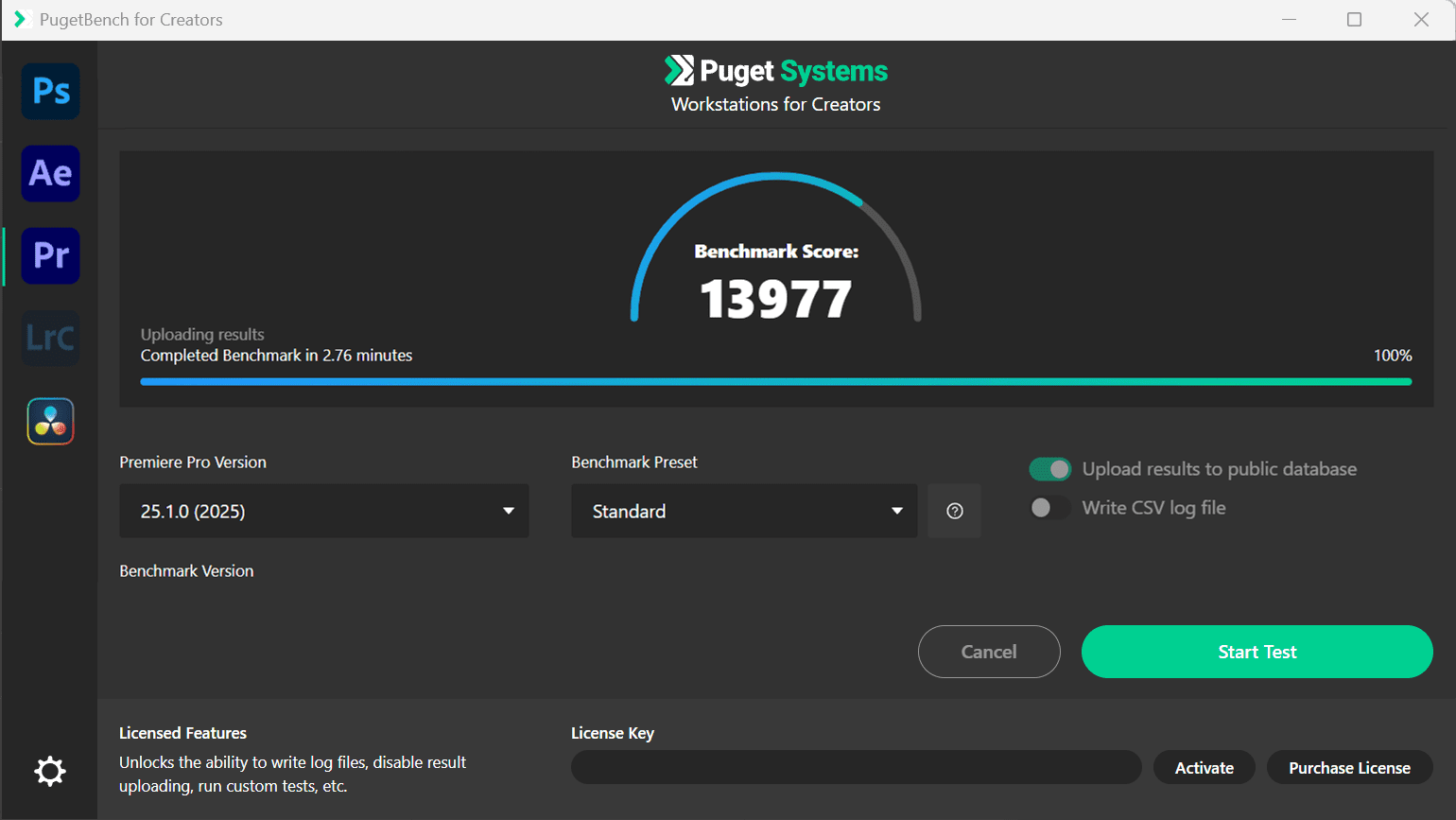
Task: Click inside the License Key field
Action: [x=856, y=767]
